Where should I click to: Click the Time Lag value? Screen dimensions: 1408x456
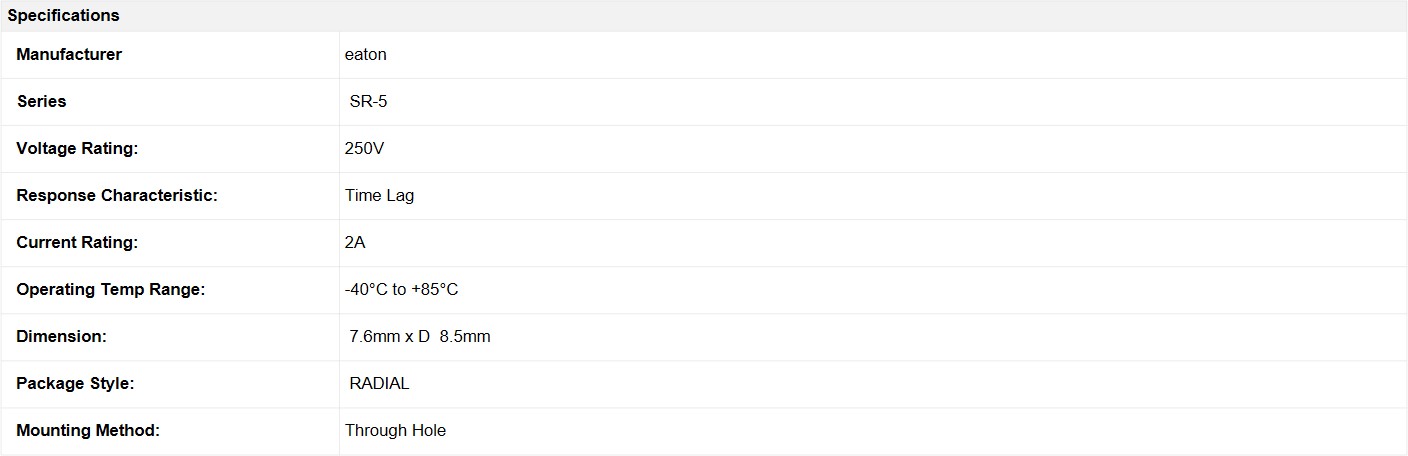380,196
